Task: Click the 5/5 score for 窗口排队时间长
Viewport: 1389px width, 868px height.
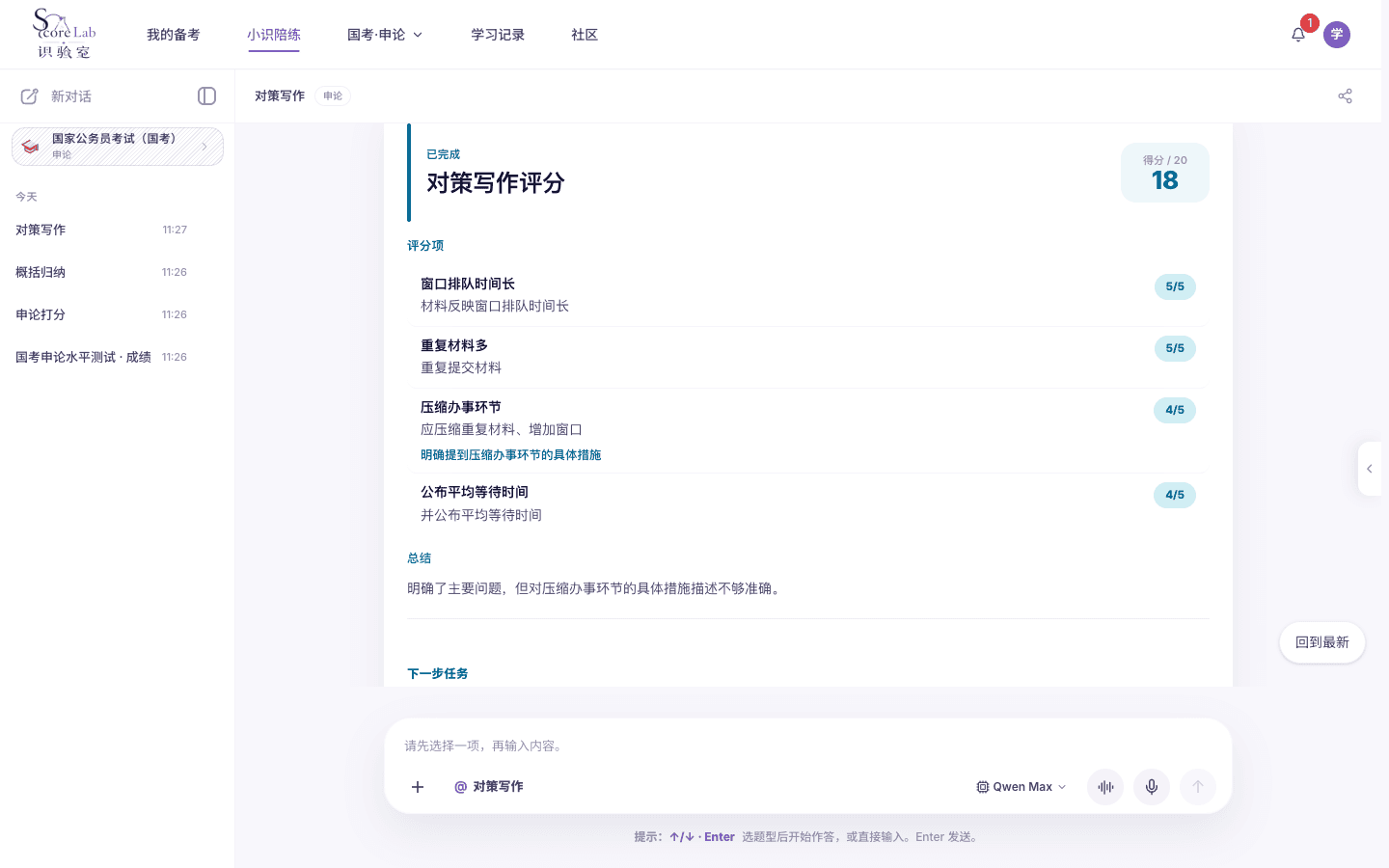Action: [x=1175, y=286]
